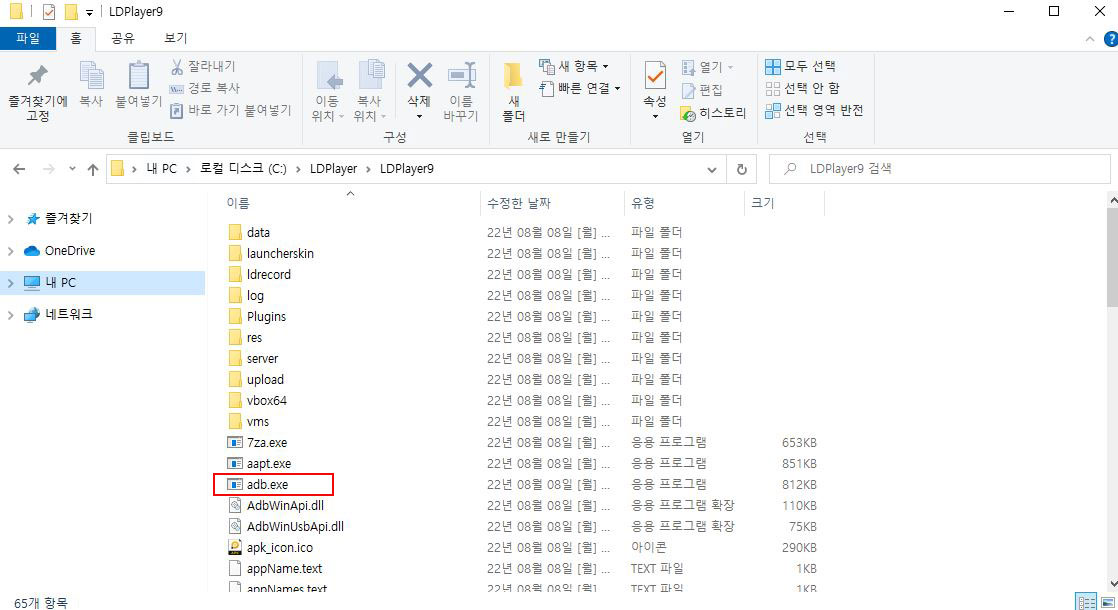
Task: Create 새 폴더 new folder
Action: click(x=513, y=91)
